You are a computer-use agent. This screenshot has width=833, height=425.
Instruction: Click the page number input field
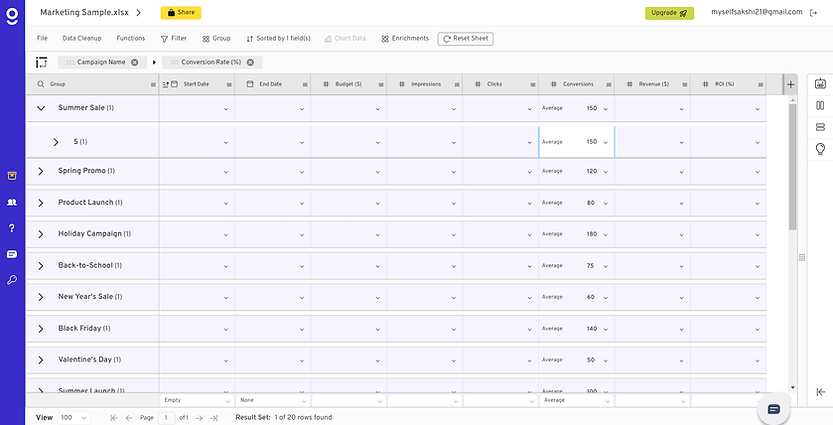[168, 417]
